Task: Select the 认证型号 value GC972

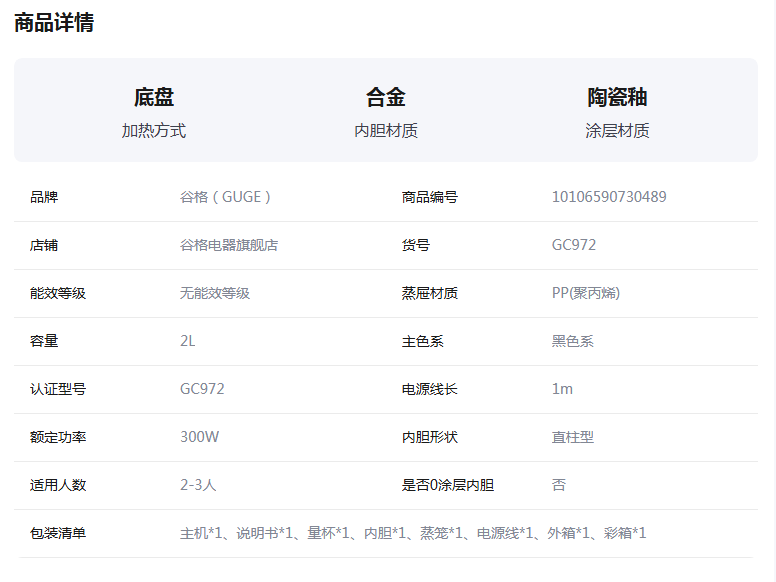Action: click(x=202, y=389)
